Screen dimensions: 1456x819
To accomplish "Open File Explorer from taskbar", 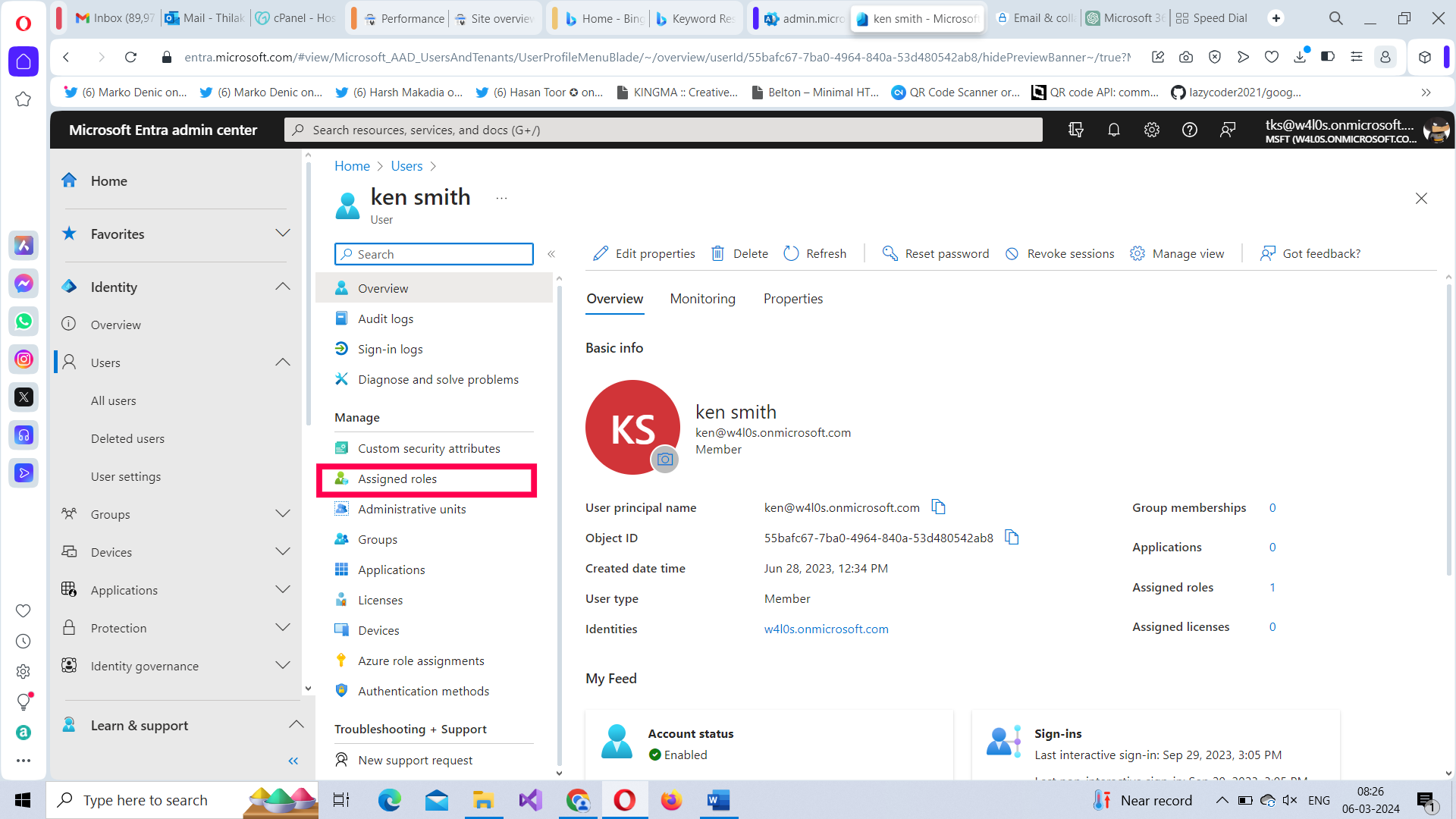I will pos(483,800).
